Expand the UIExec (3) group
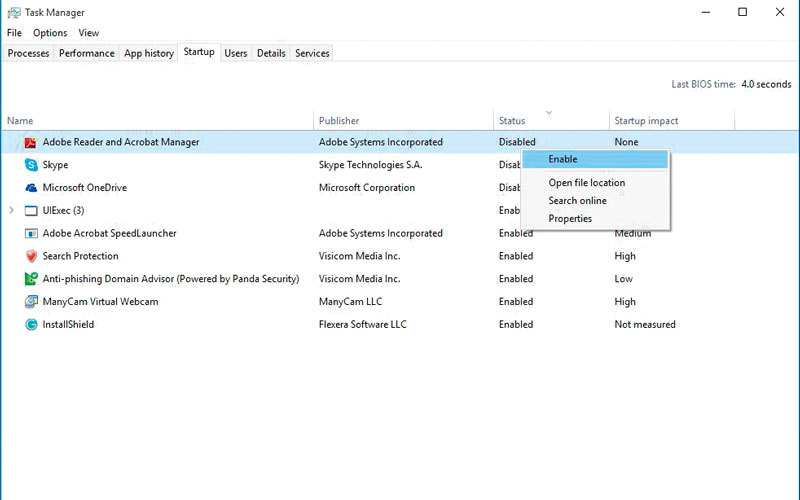 click(12, 211)
